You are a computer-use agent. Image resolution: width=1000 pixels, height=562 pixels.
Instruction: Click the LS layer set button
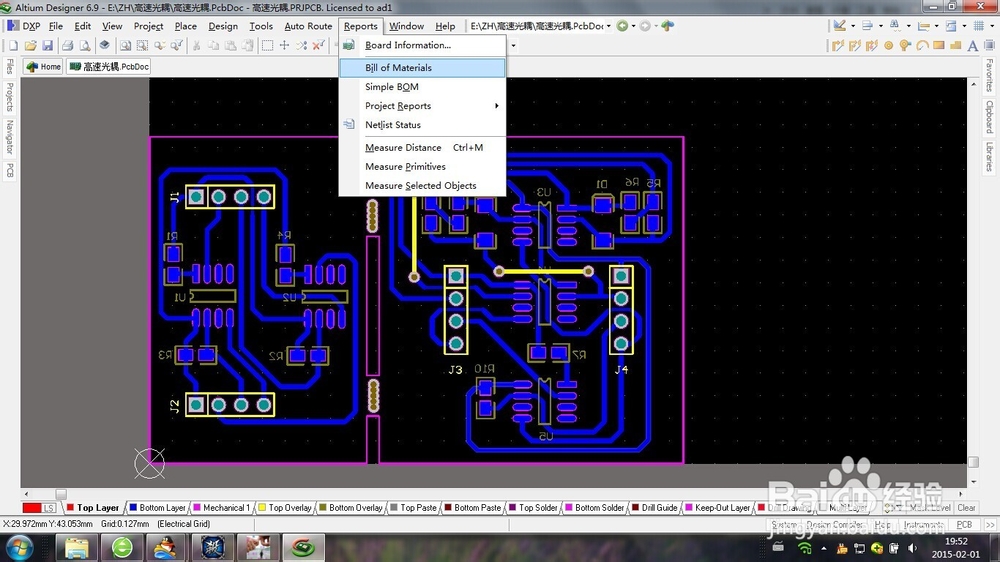(x=49, y=508)
